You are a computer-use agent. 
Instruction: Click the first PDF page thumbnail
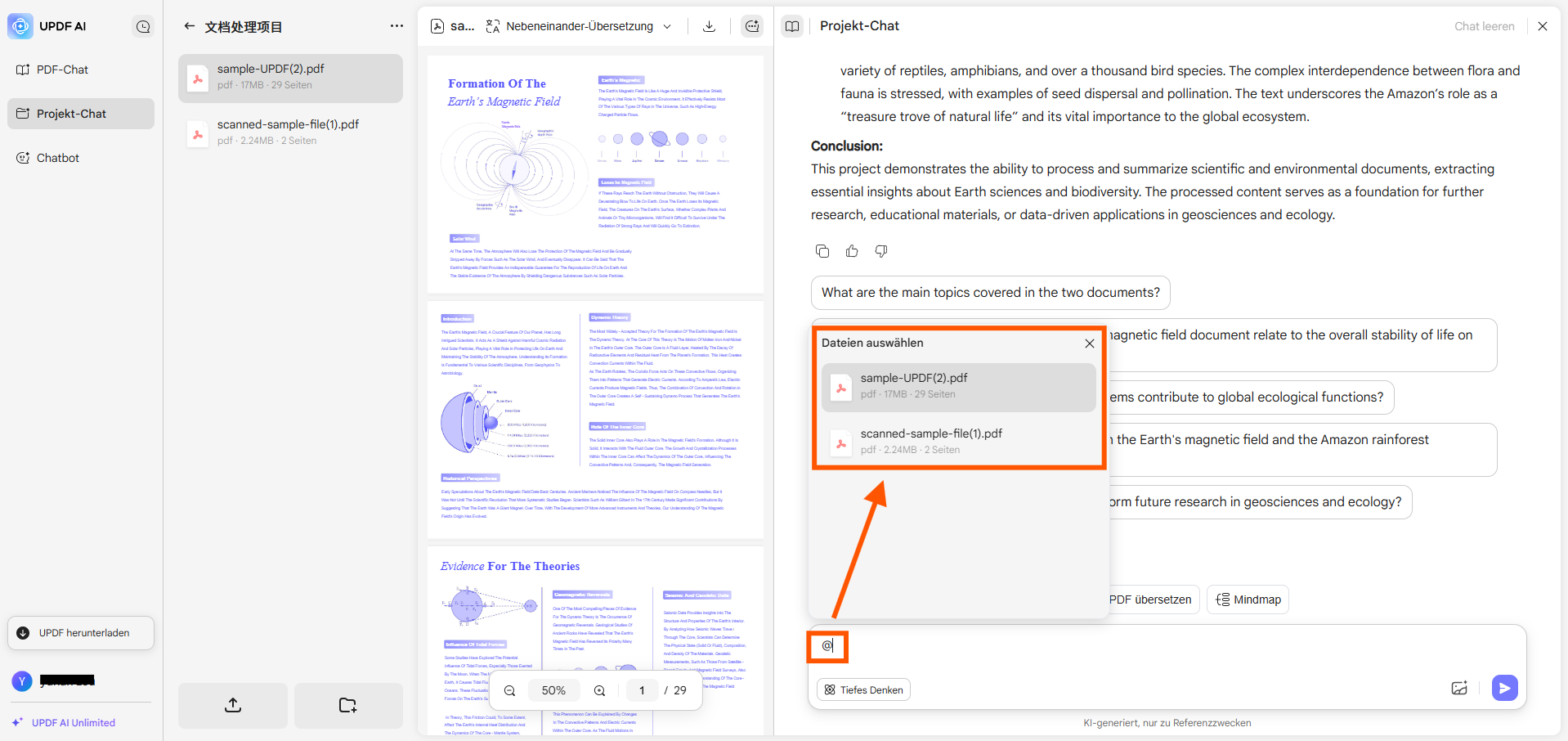coord(595,174)
